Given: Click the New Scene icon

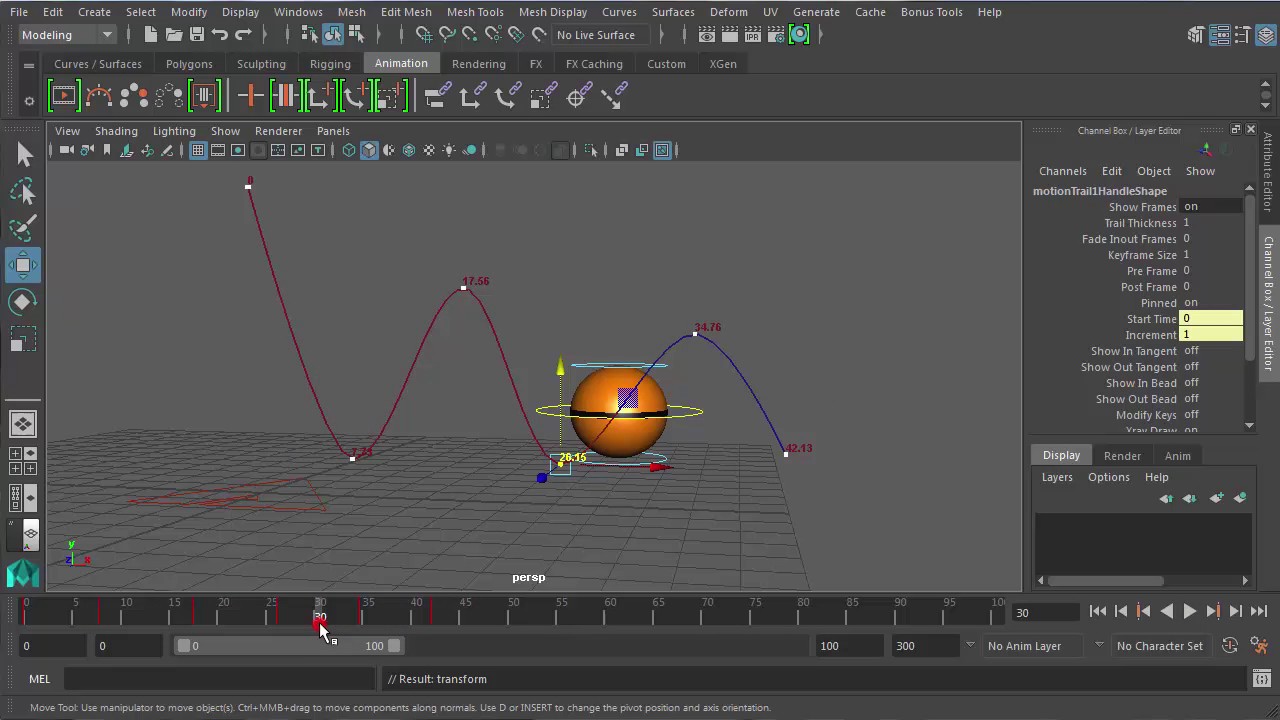Looking at the screenshot, I should coord(150,35).
